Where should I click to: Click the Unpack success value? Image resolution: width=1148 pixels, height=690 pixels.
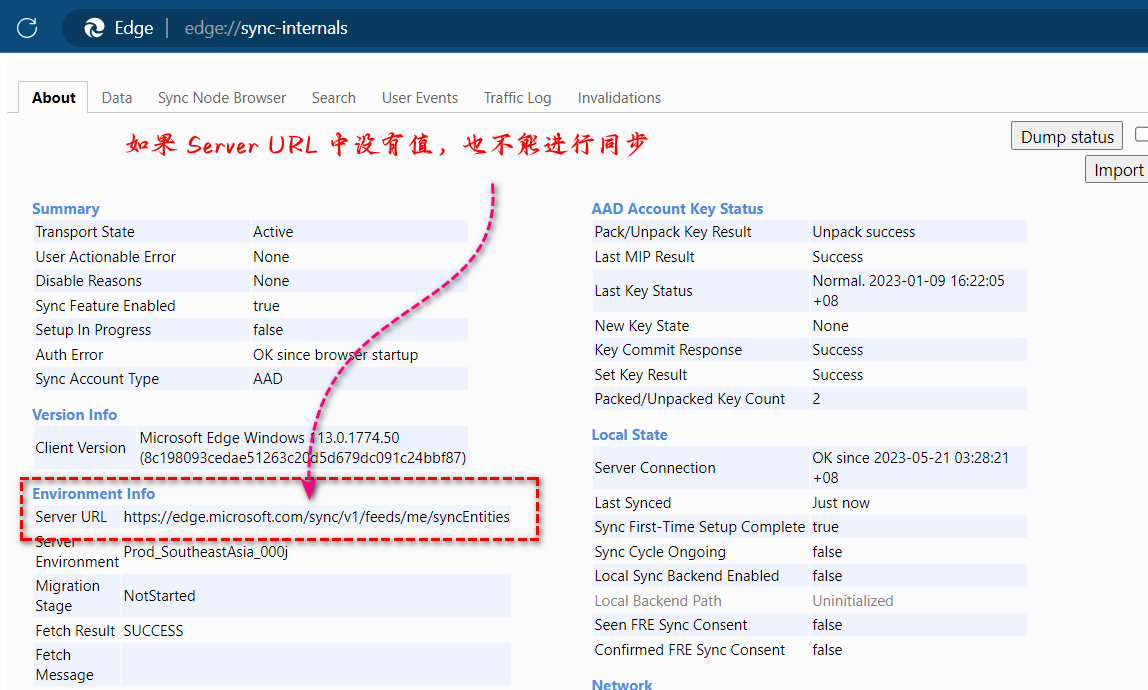point(863,232)
